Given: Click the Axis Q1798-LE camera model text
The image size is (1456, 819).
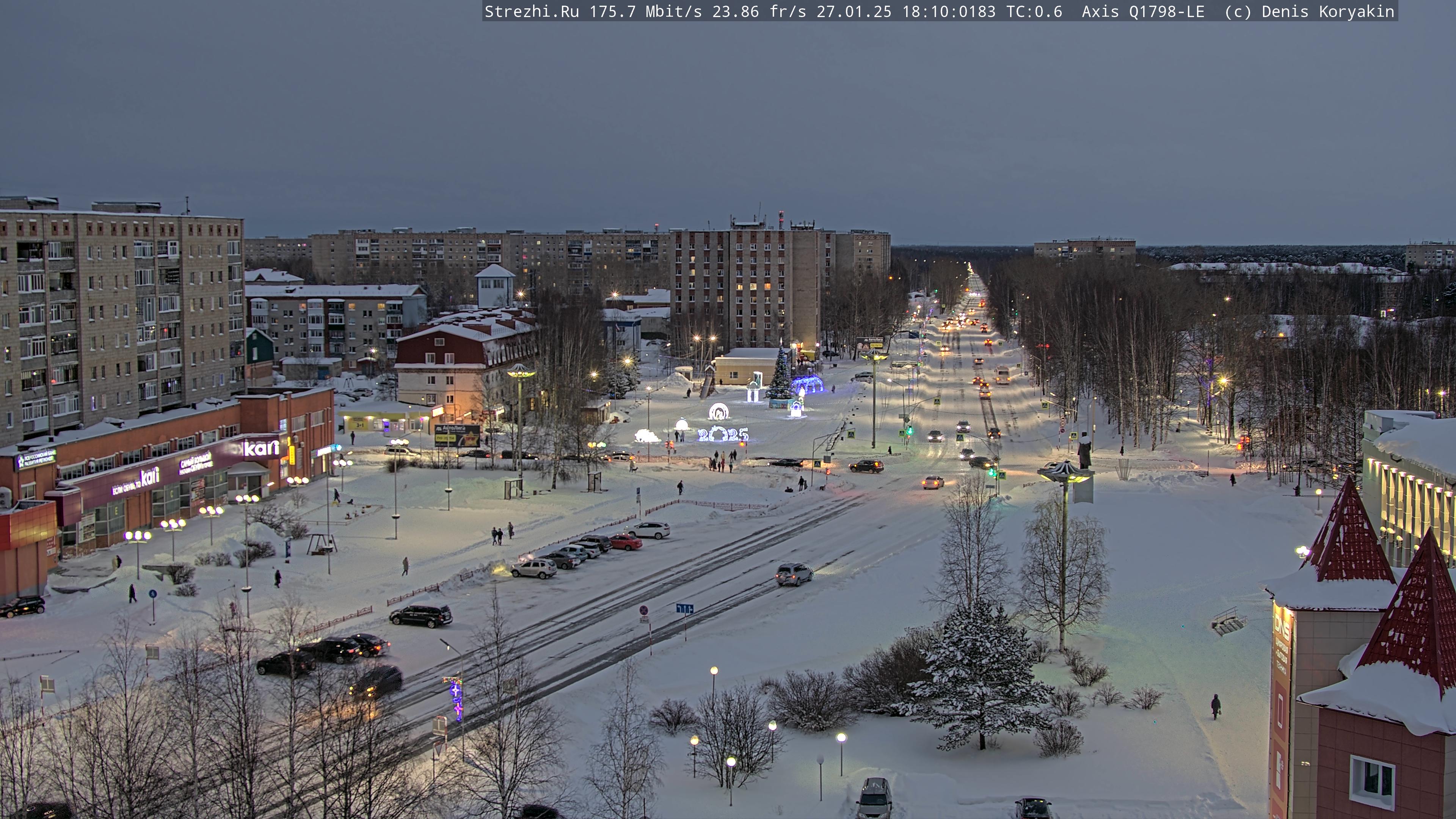Looking at the screenshot, I should coord(1143,11).
